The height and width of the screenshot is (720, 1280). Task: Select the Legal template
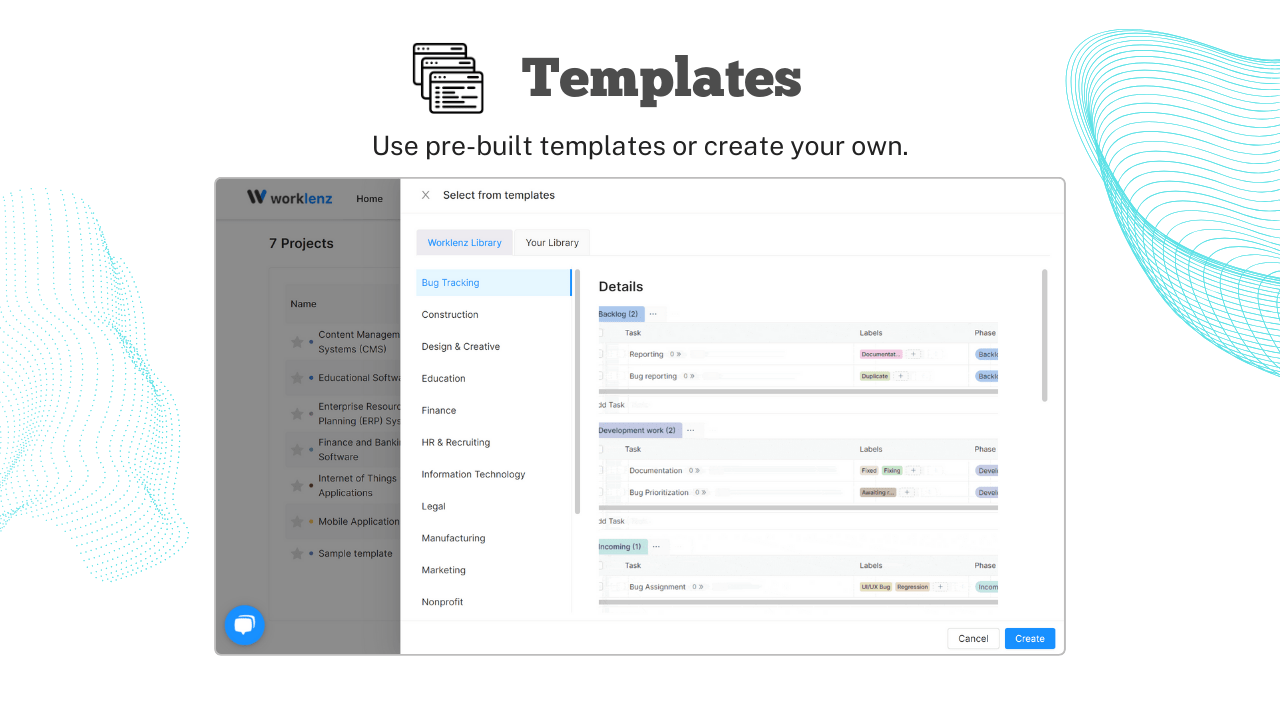[493, 507]
